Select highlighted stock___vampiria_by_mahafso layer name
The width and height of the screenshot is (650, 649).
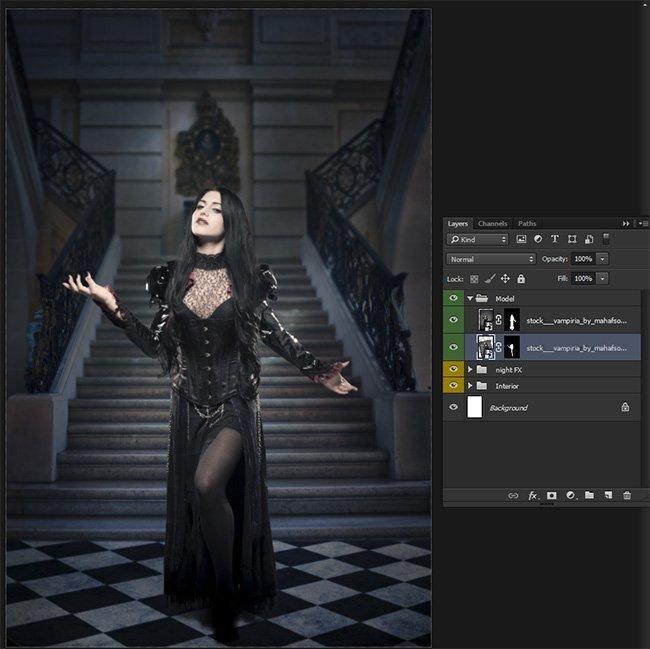coord(576,348)
